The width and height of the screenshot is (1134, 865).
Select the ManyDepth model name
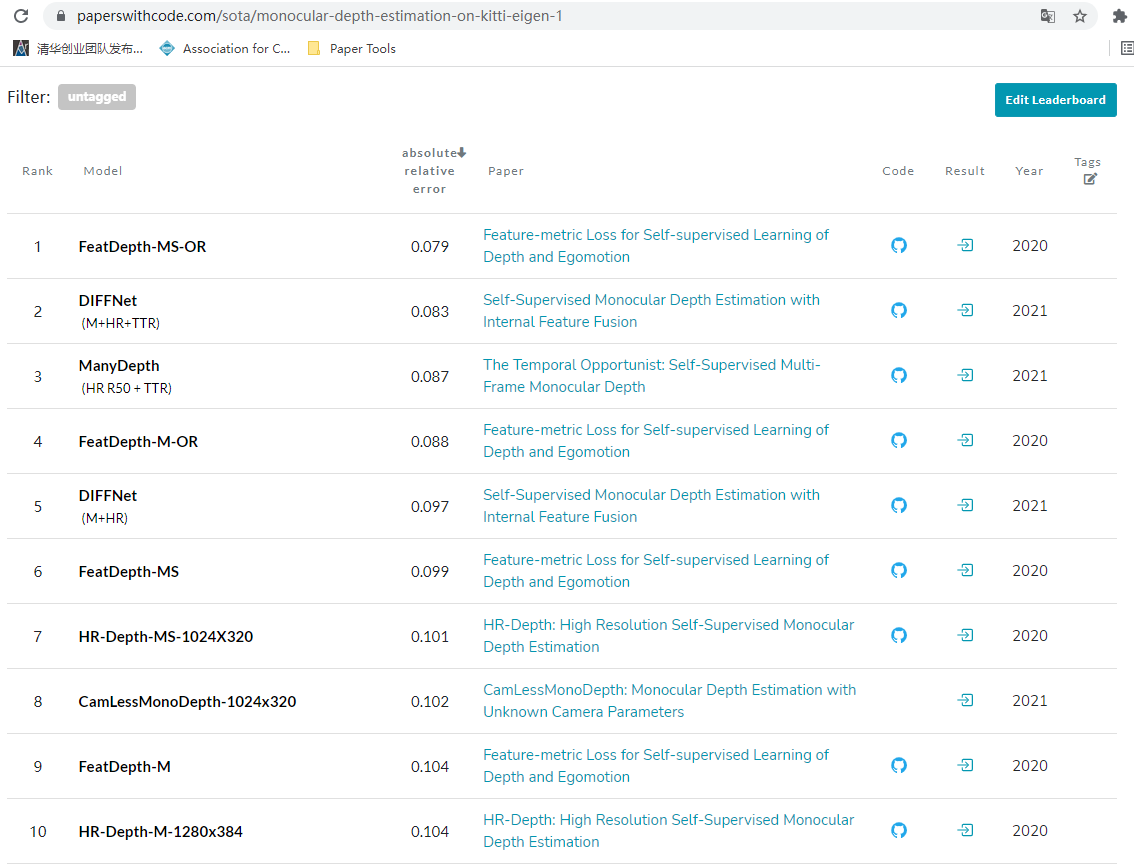[119, 366]
